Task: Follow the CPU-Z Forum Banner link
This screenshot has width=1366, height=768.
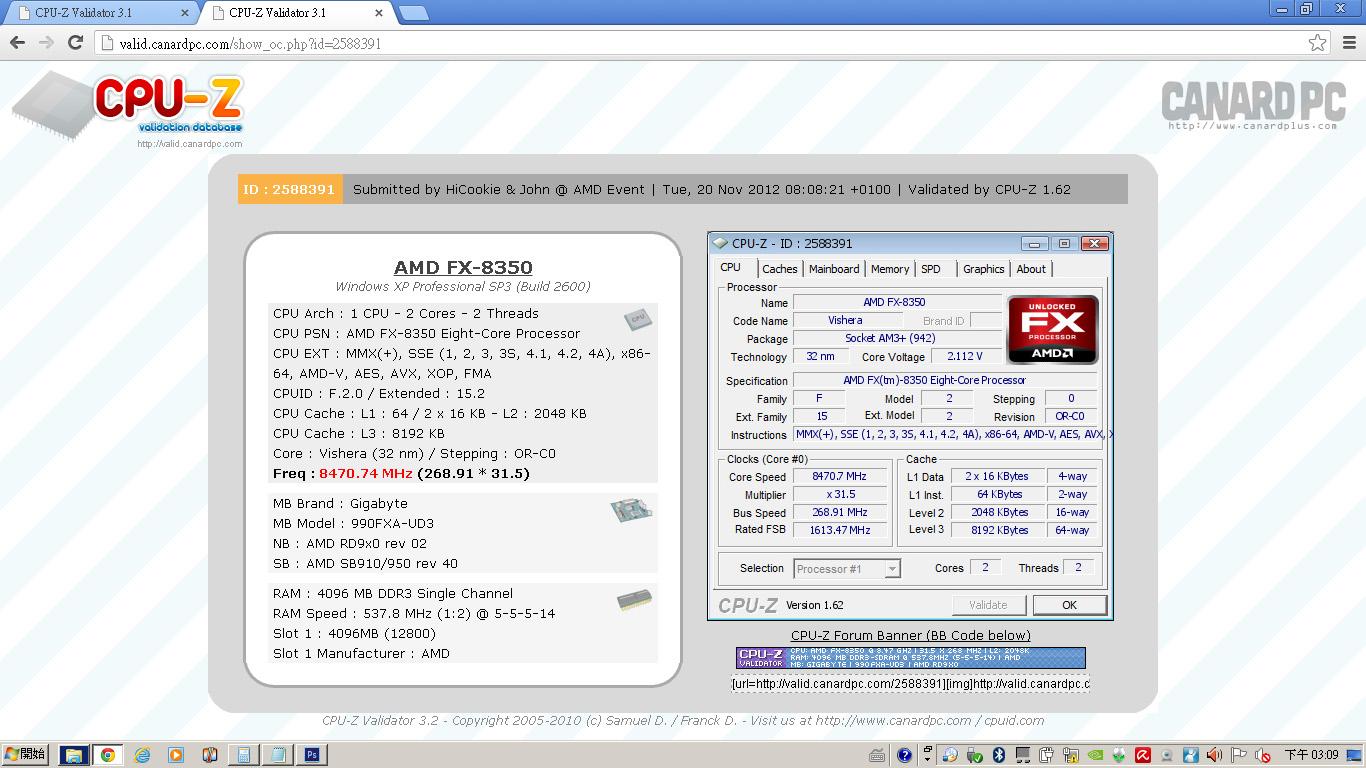Action: (x=910, y=635)
